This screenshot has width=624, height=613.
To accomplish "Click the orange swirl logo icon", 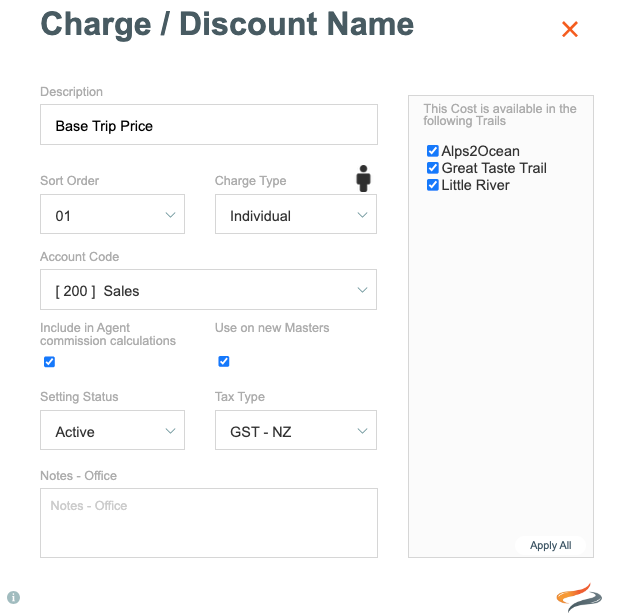I will [x=579, y=597].
